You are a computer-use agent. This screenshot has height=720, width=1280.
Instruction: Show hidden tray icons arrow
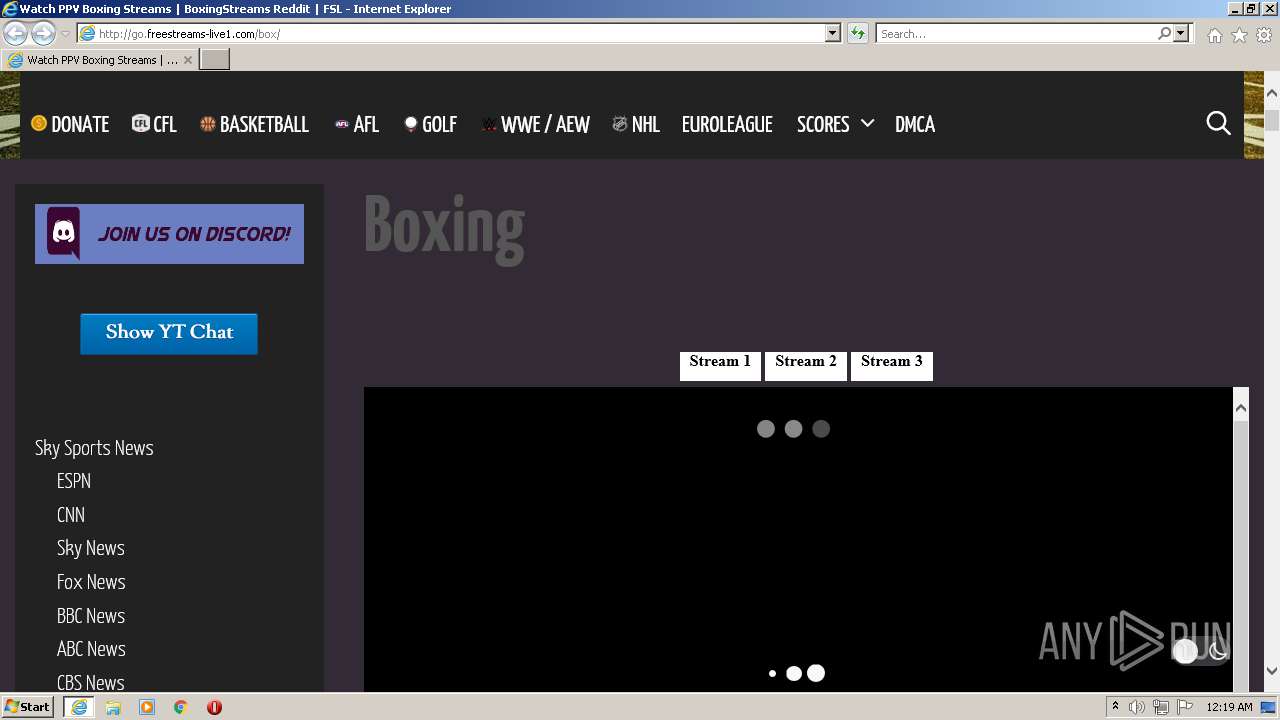point(1115,707)
